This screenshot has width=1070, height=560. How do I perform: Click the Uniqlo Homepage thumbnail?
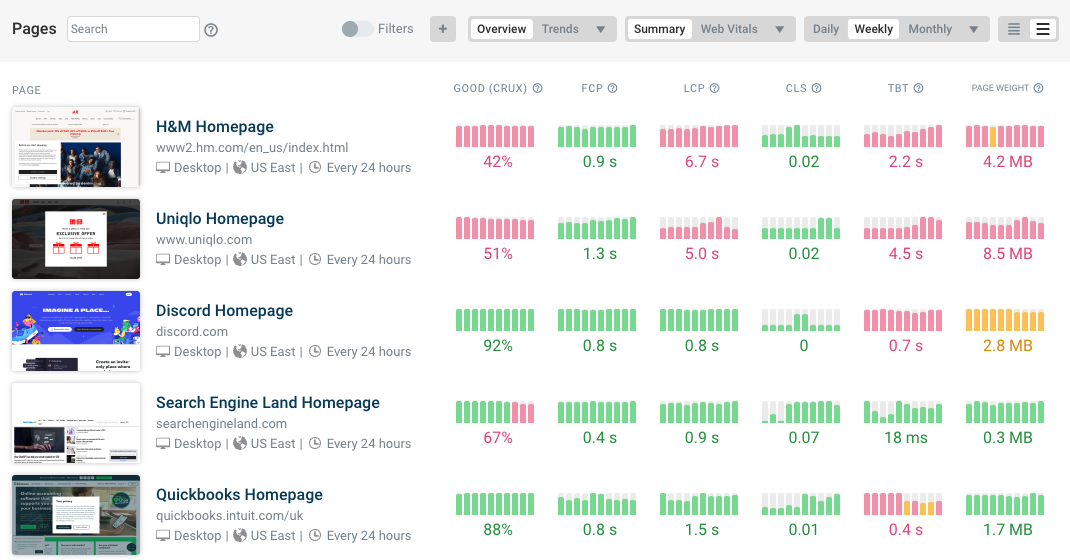[76, 239]
